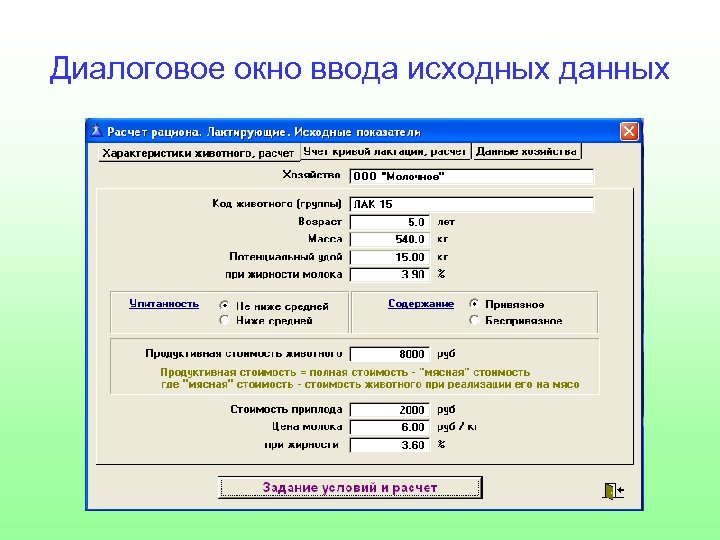The image size is (720, 540).
Task: Select the 'Не ниже средней' radio button
Action: (x=224, y=305)
